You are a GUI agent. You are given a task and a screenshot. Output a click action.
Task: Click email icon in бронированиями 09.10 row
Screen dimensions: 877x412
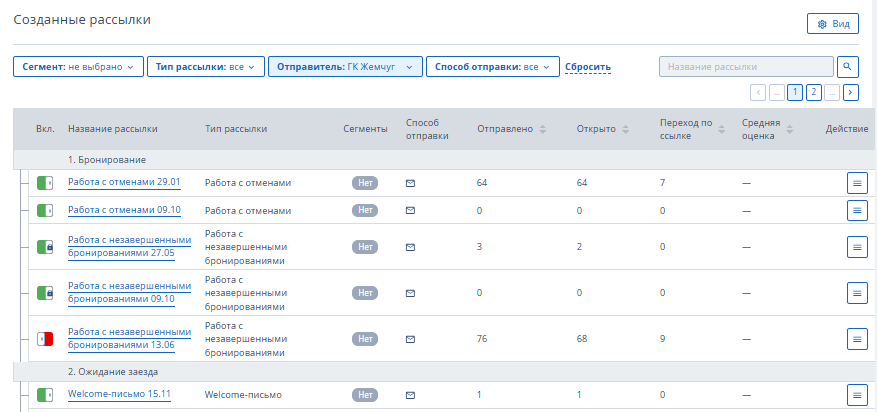coord(410,293)
